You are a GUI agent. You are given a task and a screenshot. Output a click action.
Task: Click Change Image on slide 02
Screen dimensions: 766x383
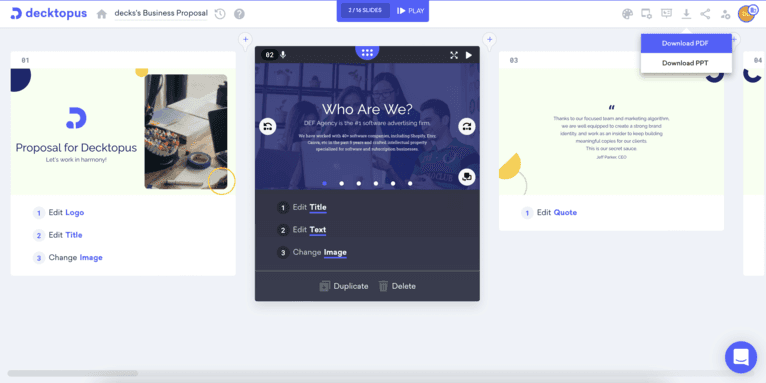point(312,253)
